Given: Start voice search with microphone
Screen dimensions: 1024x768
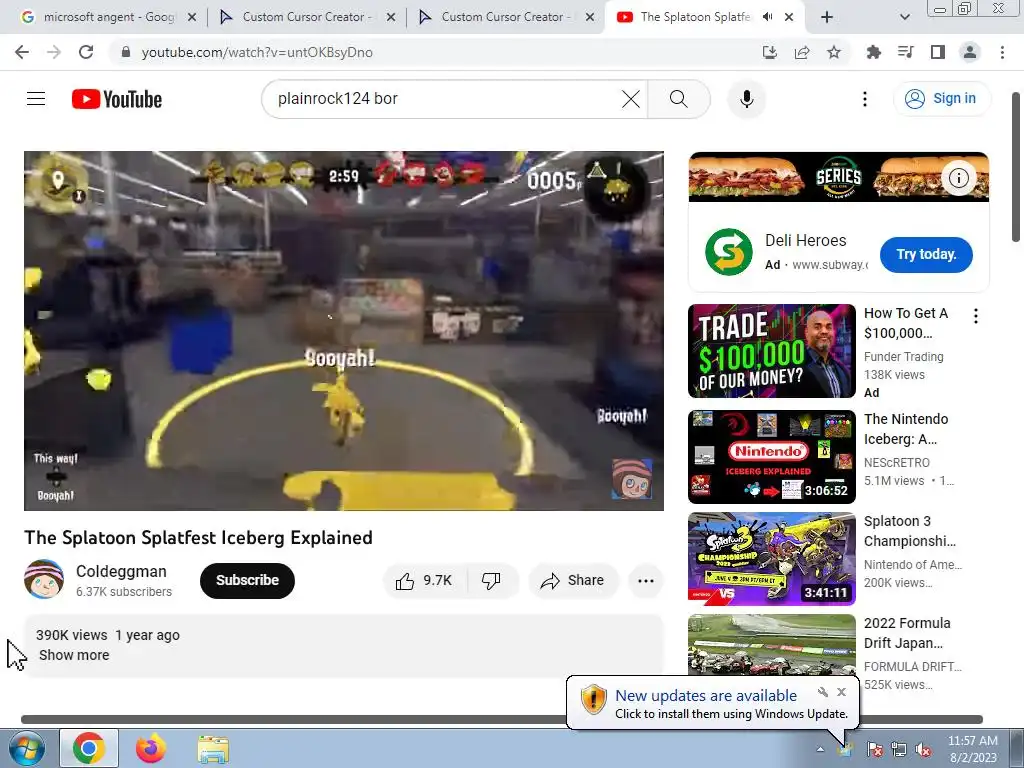Looking at the screenshot, I should [x=746, y=99].
